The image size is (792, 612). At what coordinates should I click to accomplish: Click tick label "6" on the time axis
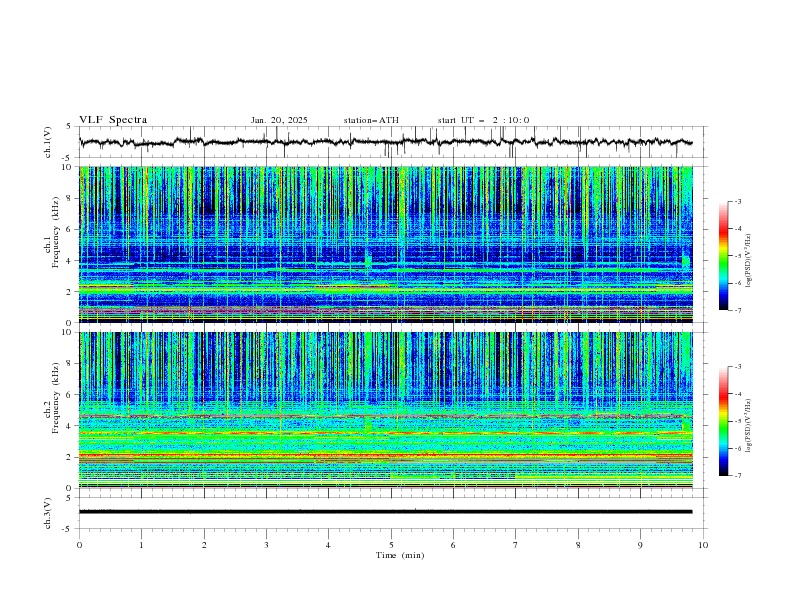pyautogui.click(x=454, y=545)
